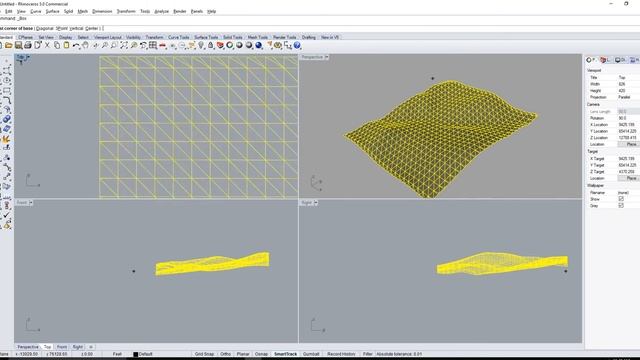This screenshot has width=640, height=360.
Task: Select the yellow Explode tool in sidebar
Action: [x=7, y=139]
